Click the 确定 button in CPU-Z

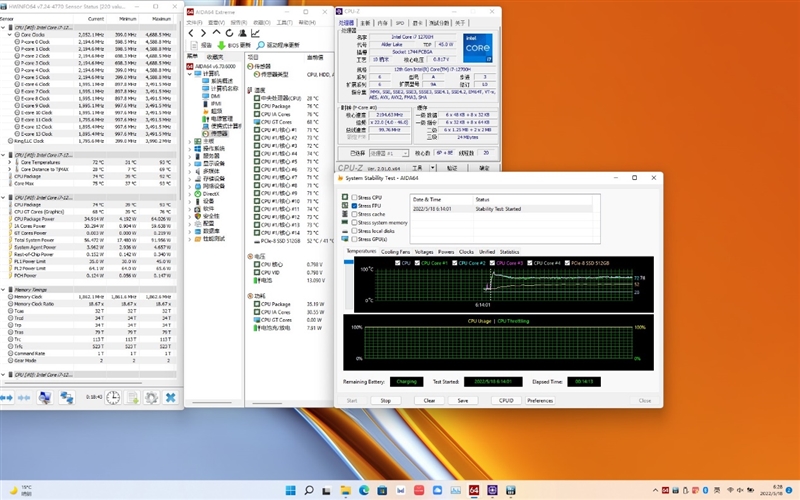tap(484, 167)
